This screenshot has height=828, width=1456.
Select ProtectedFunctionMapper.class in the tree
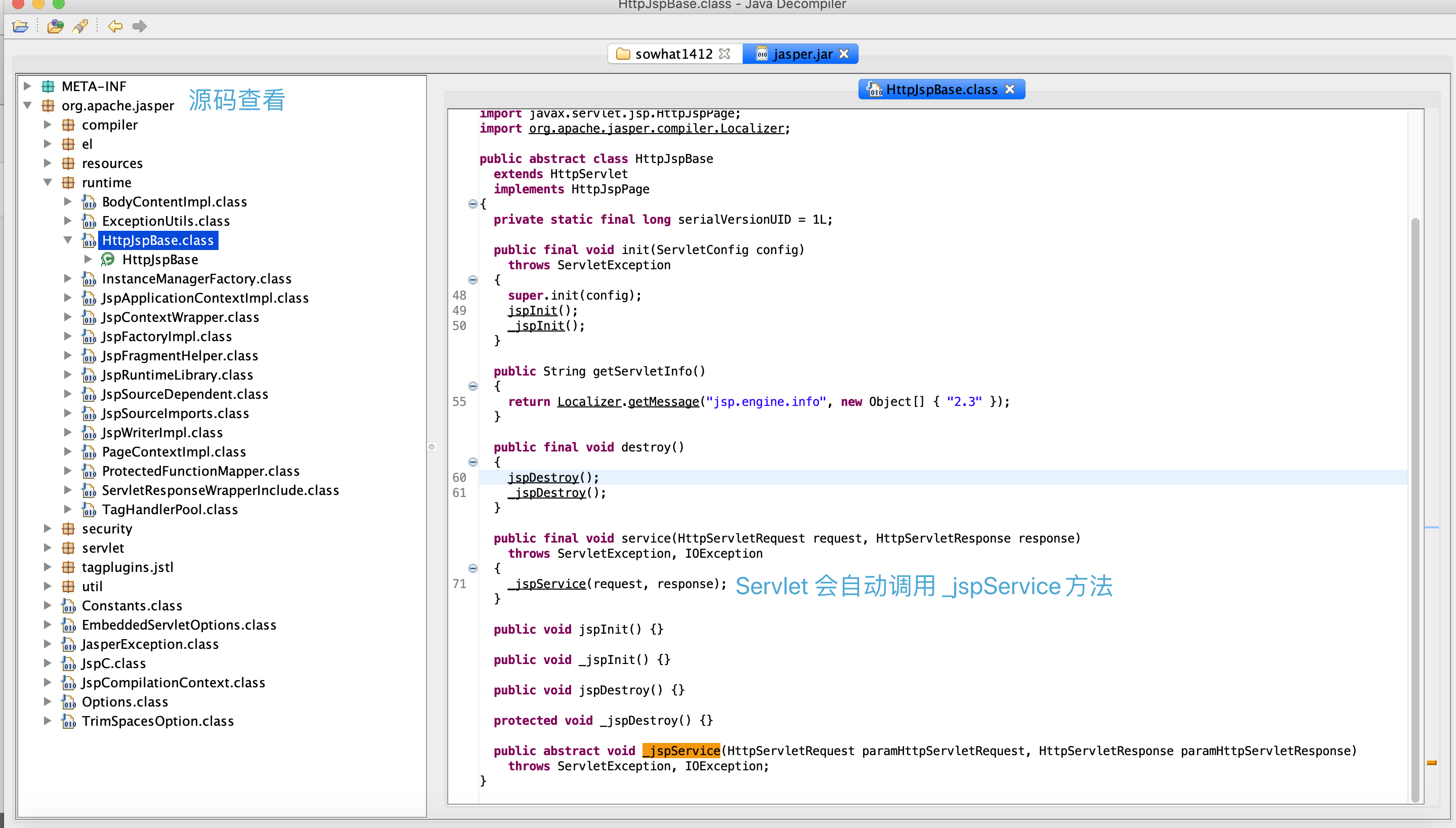(201, 471)
